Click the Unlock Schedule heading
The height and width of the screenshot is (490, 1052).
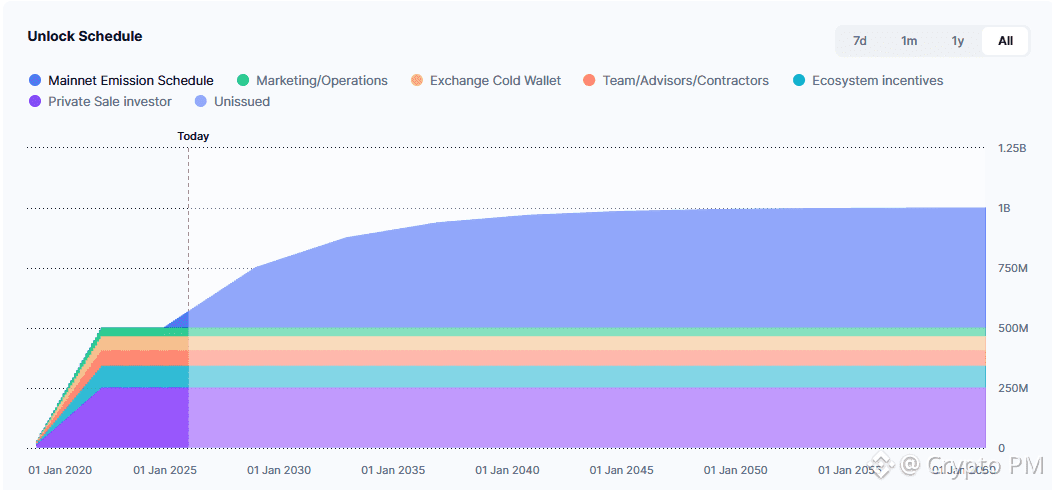[85, 36]
